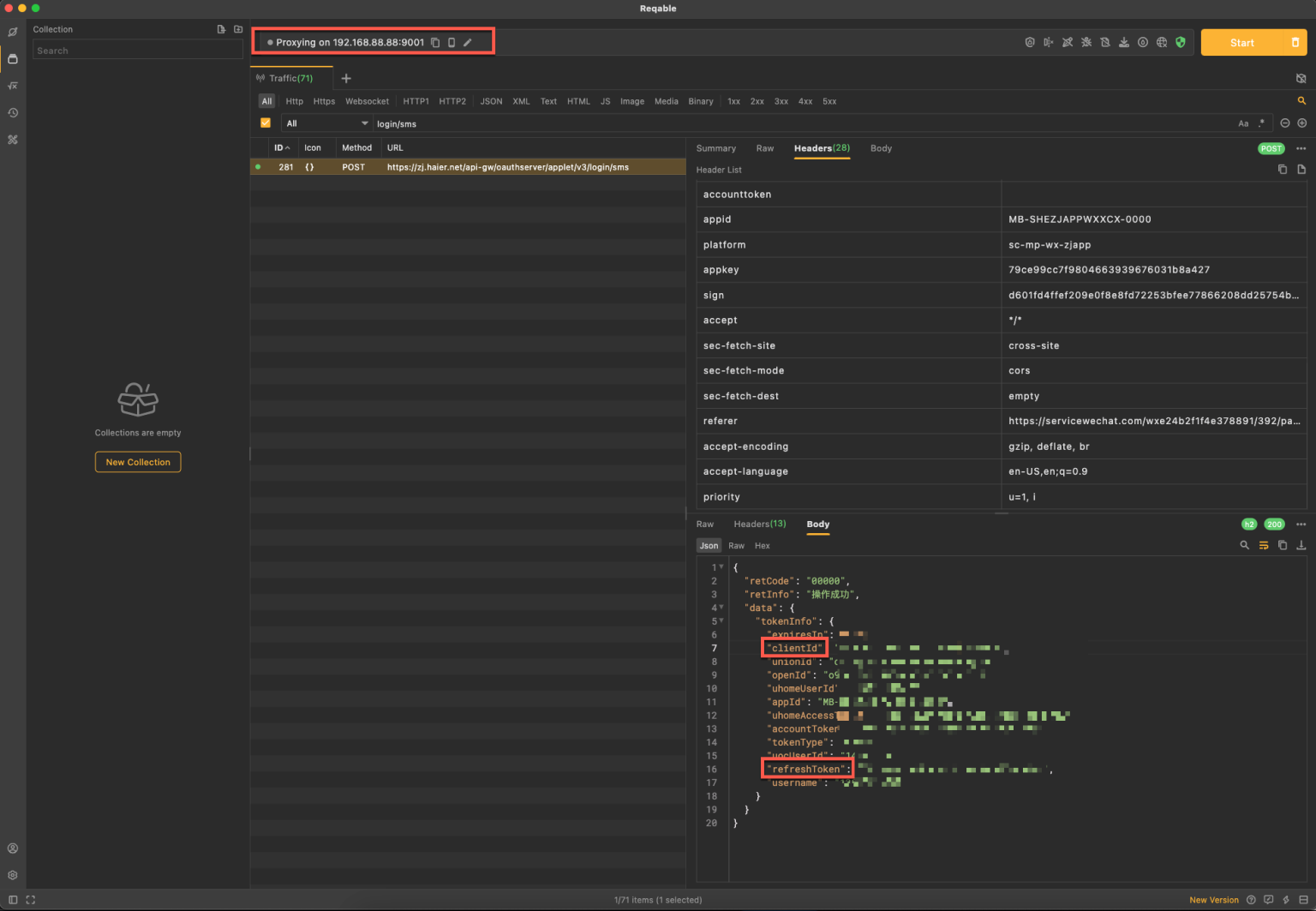Screen dimensions: 1316x911
Task: Open the compose pen icon in the left sidebar
Action: coord(13,33)
